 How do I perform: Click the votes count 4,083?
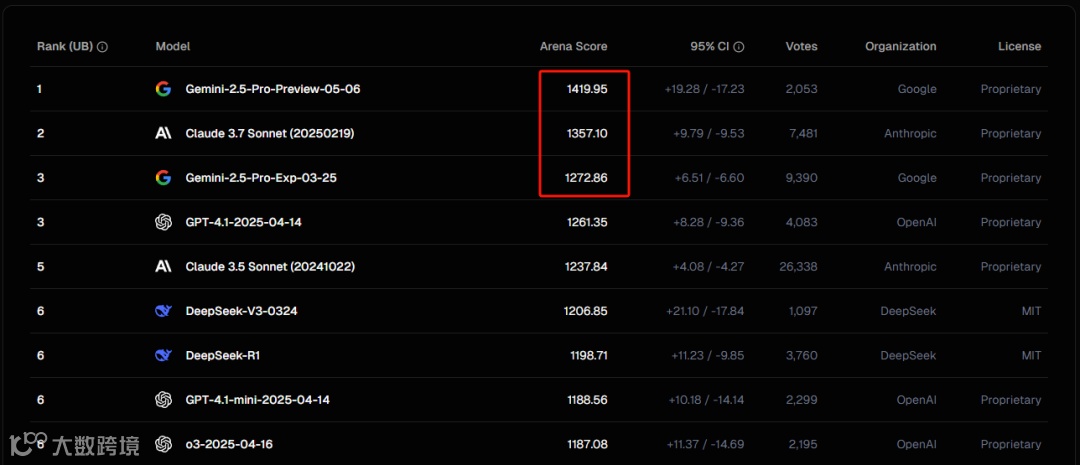click(802, 223)
